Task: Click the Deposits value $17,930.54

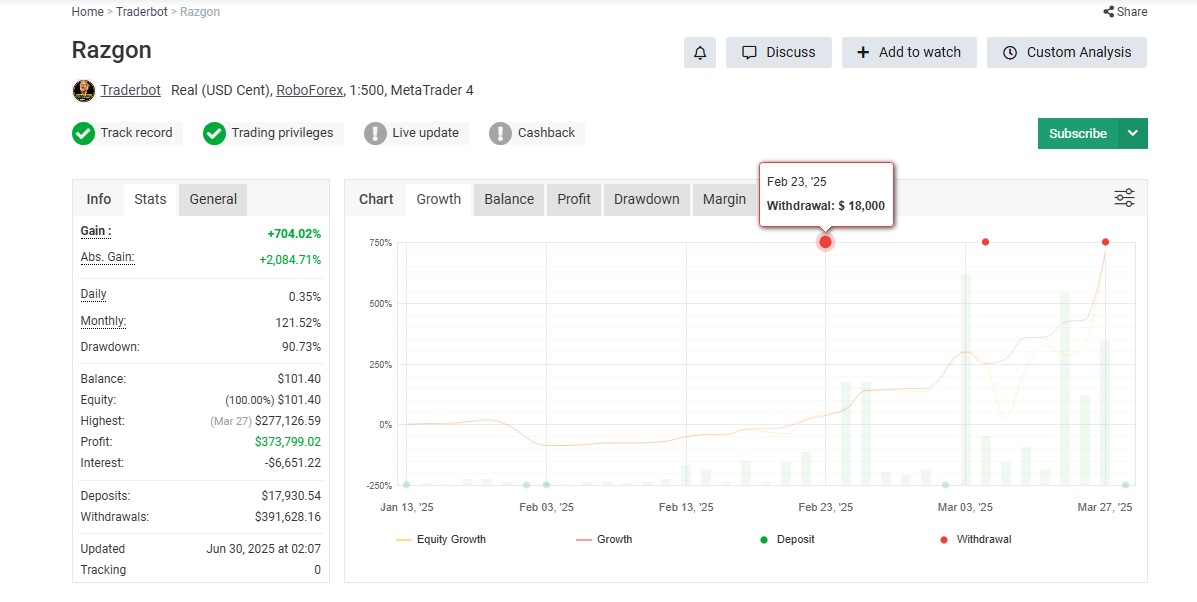Action: point(291,496)
